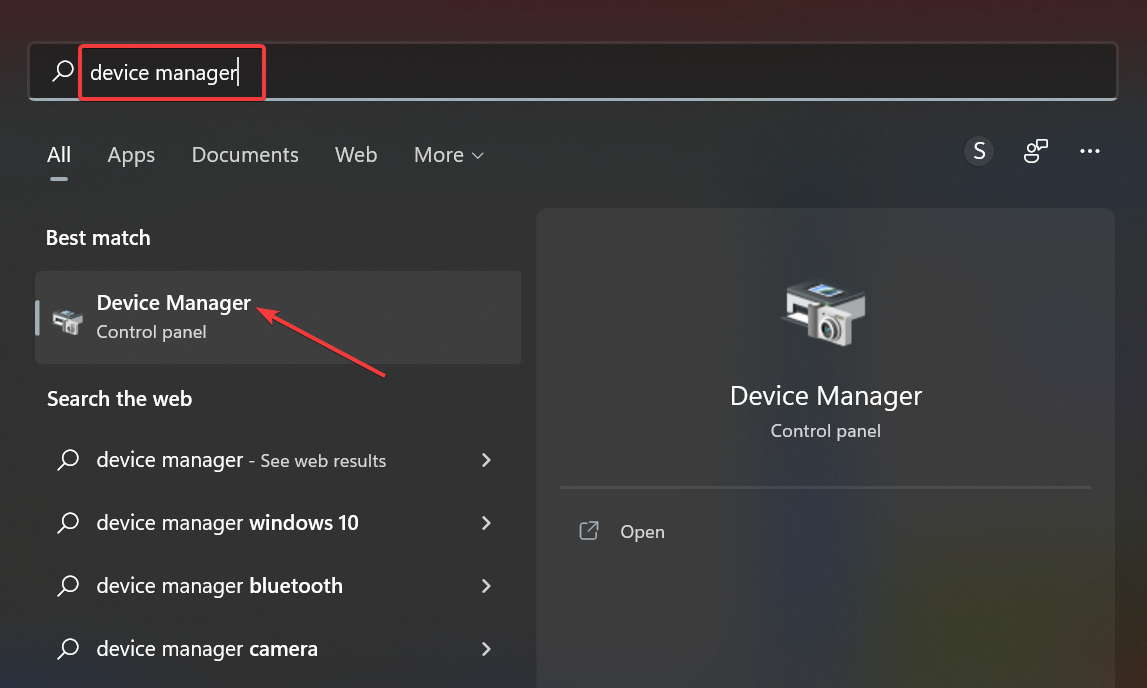Expand chevron next to 'See web results'
This screenshot has height=688, width=1147.
[486, 460]
